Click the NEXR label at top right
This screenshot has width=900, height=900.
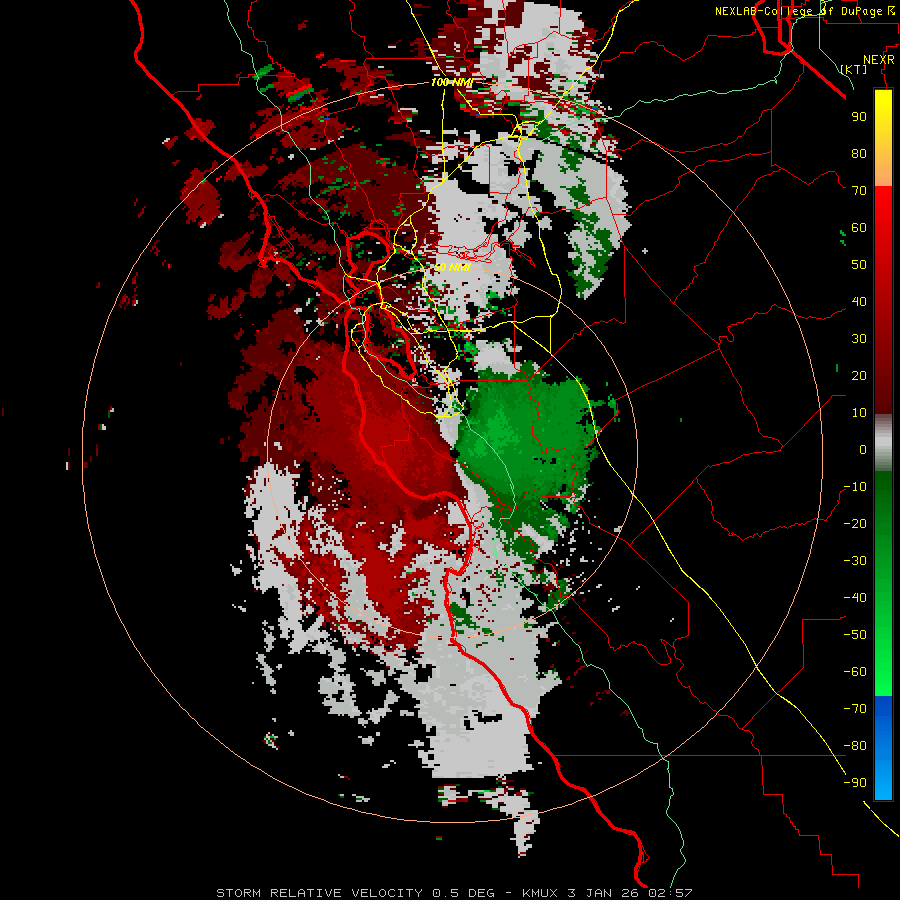click(878, 60)
